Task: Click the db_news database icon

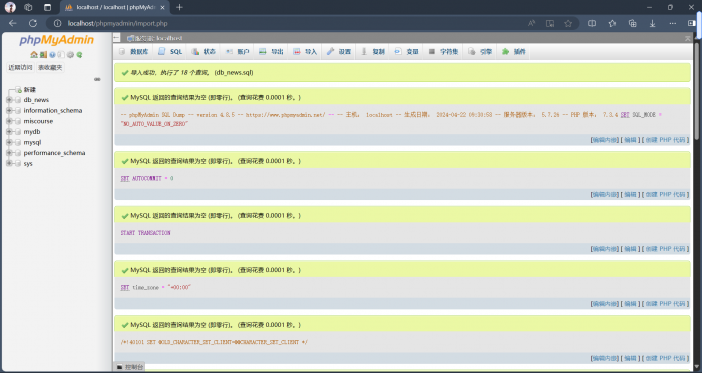Action: coord(18,100)
